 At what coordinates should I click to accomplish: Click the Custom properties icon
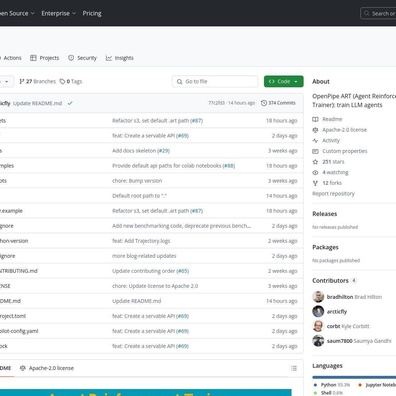point(315,151)
